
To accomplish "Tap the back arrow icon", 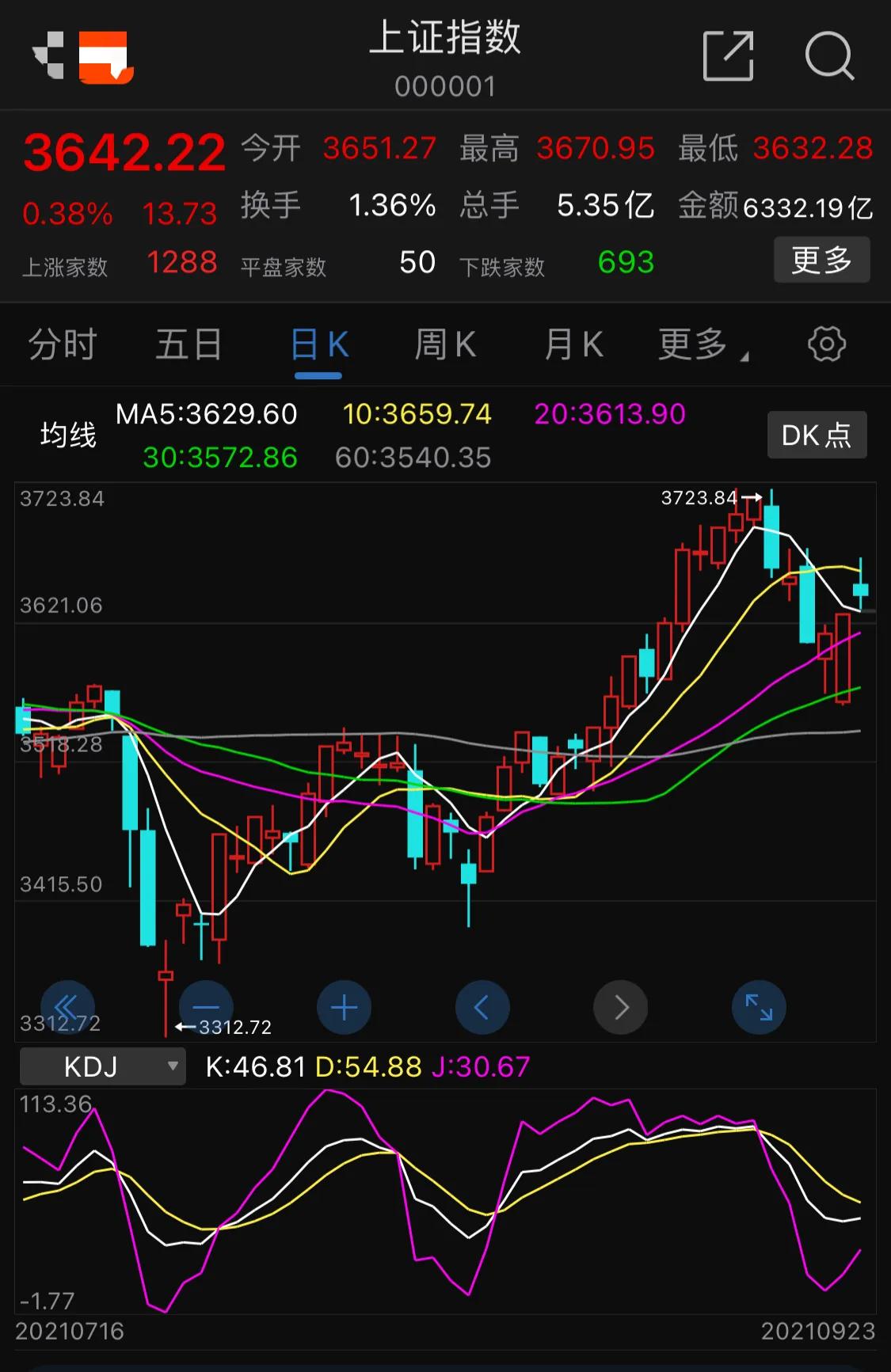I will pyautogui.click(x=48, y=55).
